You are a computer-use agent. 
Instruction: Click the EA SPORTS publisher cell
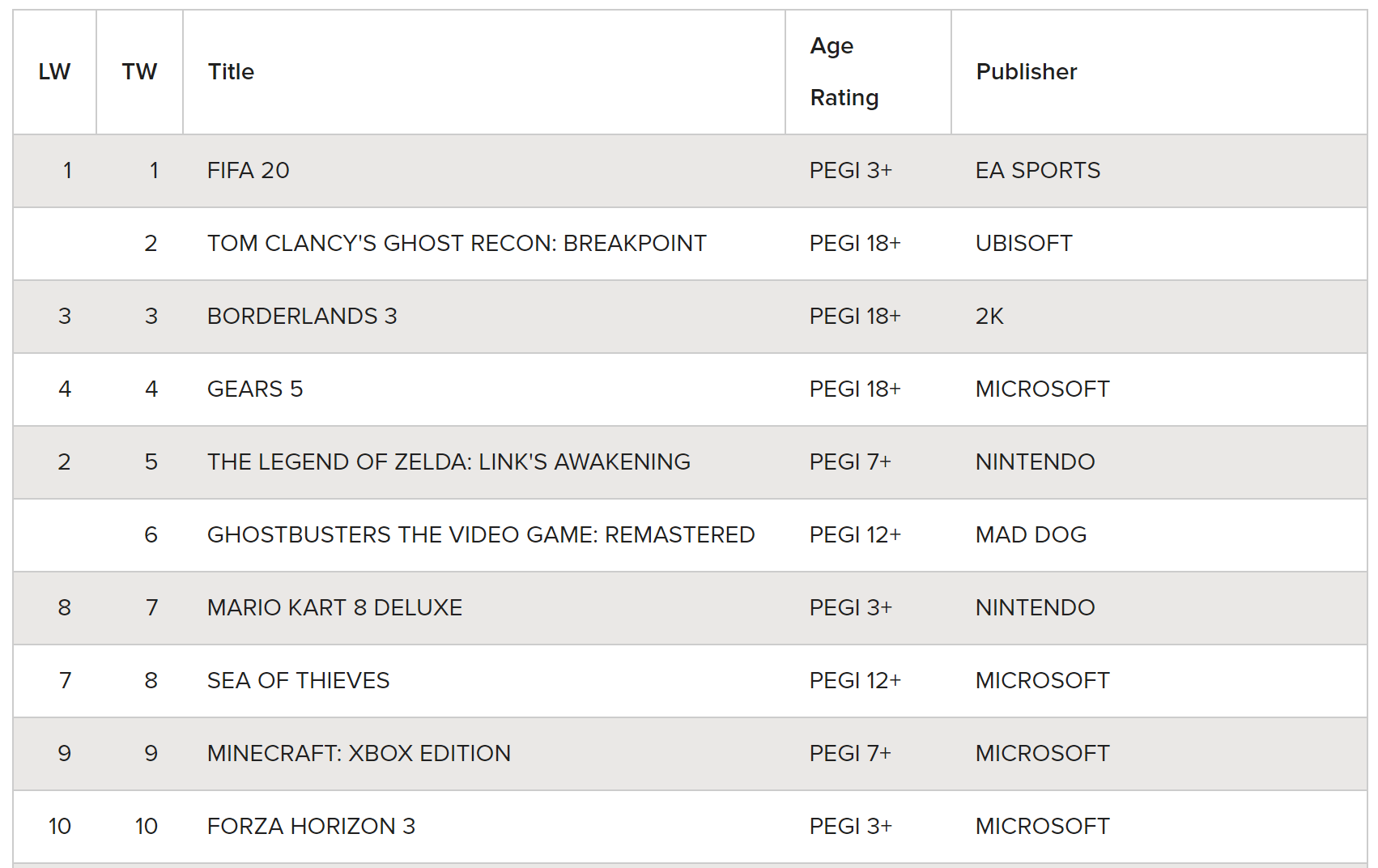[1037, 171]
